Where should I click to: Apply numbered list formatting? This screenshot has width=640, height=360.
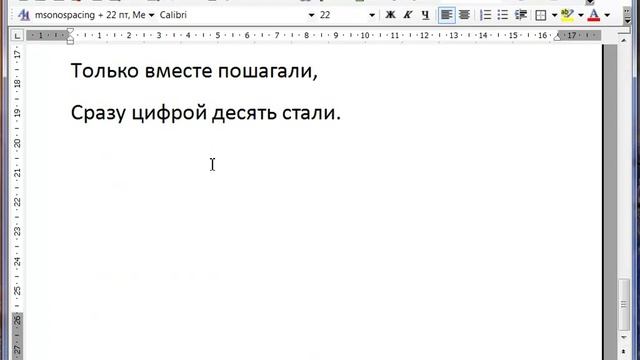coord(485,15)
